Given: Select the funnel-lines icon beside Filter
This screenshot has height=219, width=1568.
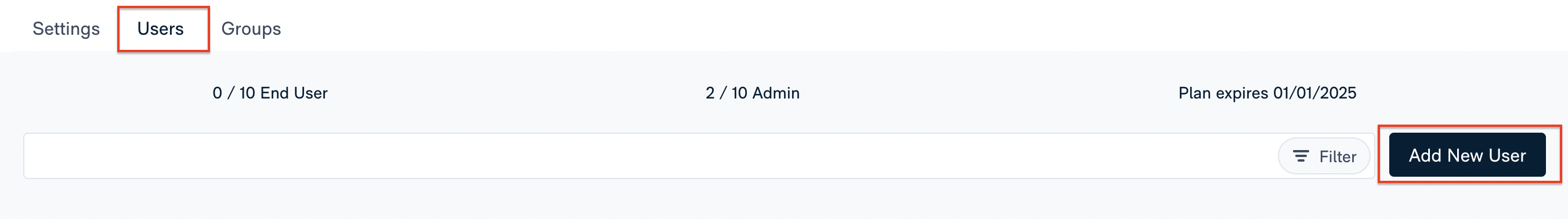Looking at the screenshot, I should tap(1301, 156).
